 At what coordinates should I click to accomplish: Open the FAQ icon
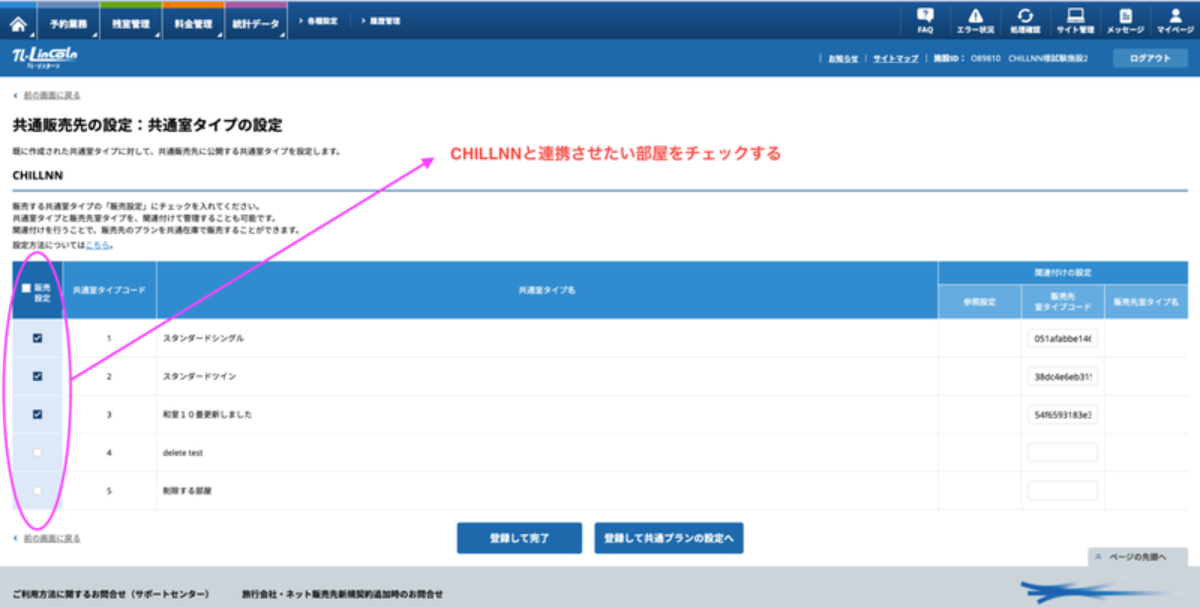pos(925,20)
